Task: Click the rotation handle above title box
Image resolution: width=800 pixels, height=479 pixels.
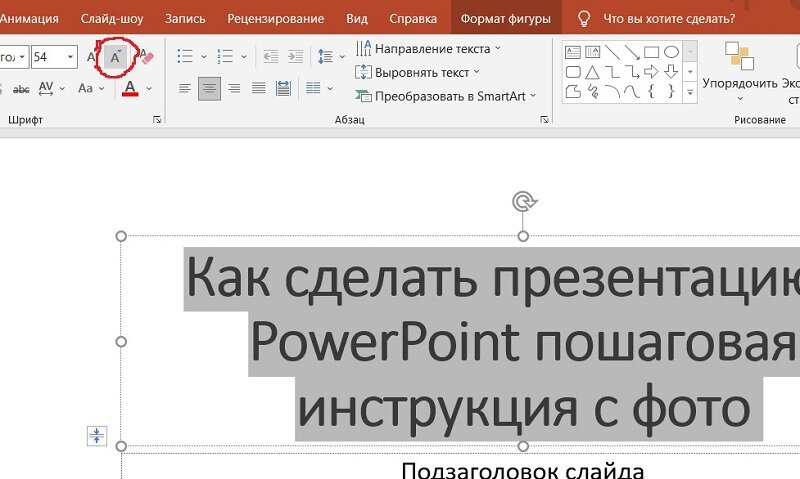Action: click(524, 201)
